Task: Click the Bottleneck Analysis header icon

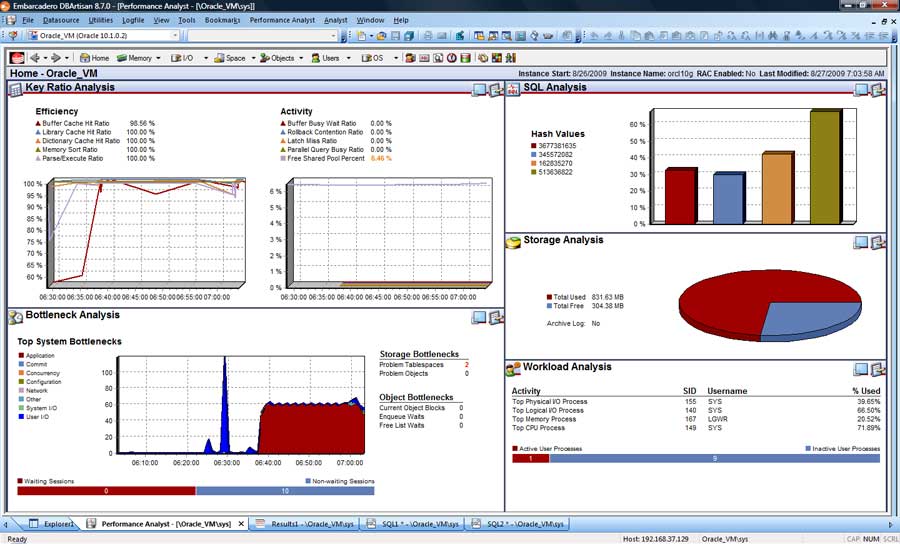Action: 15,317
